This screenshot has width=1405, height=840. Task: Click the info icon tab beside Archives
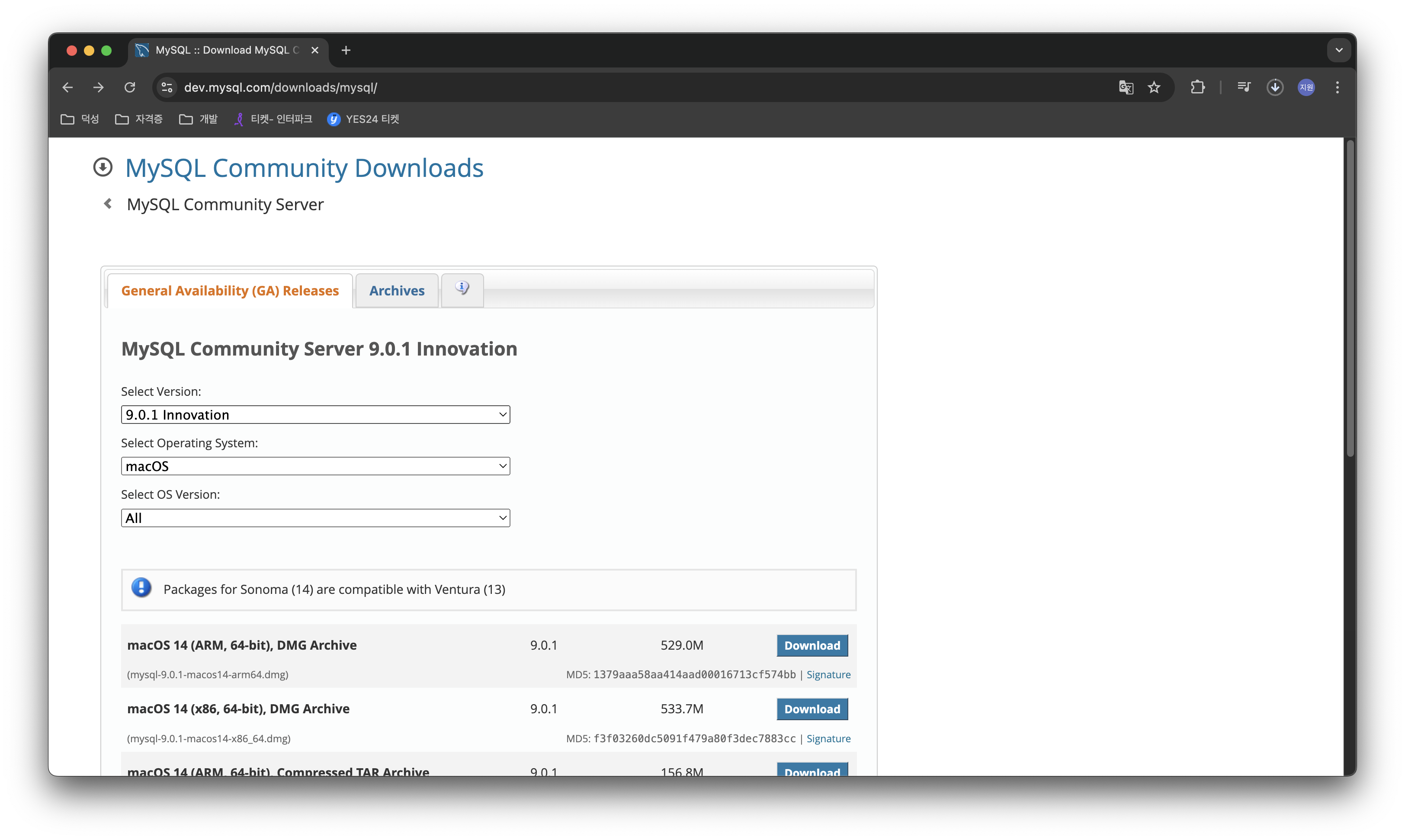462,289
